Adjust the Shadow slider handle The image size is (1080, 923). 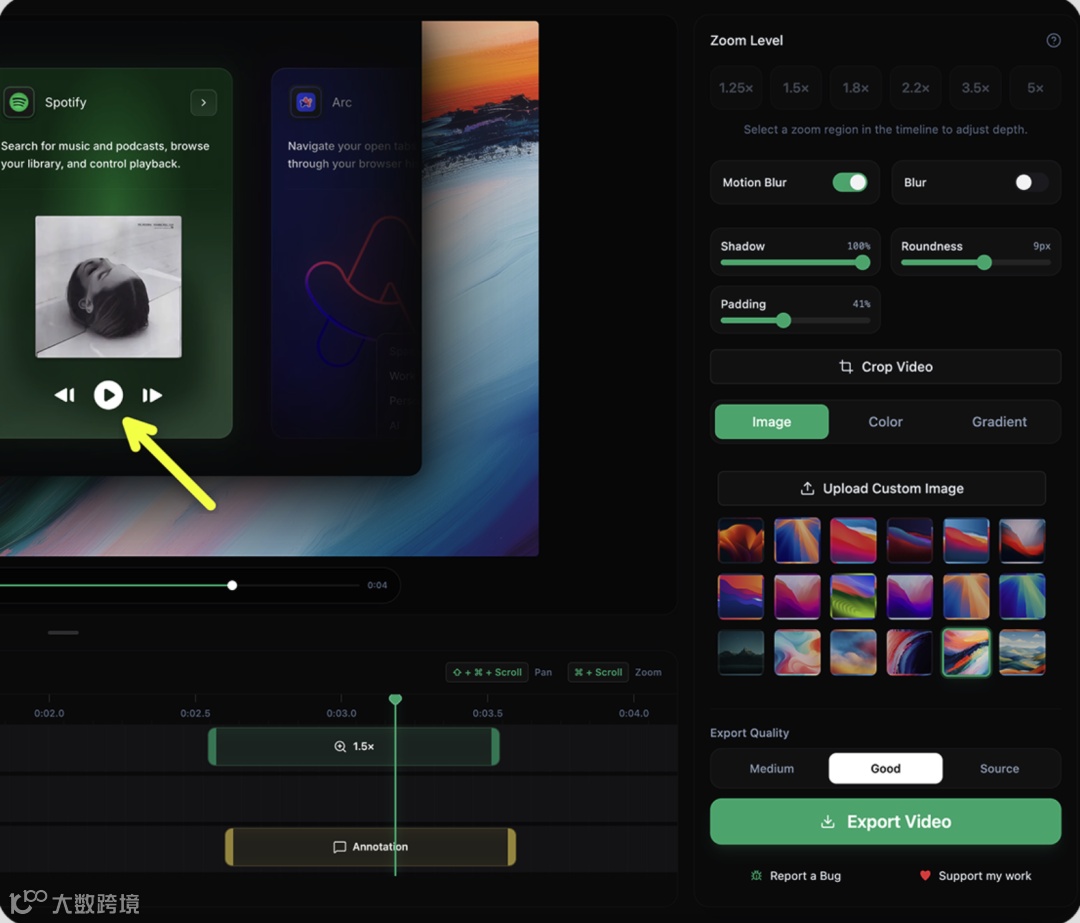coord(862,262)
